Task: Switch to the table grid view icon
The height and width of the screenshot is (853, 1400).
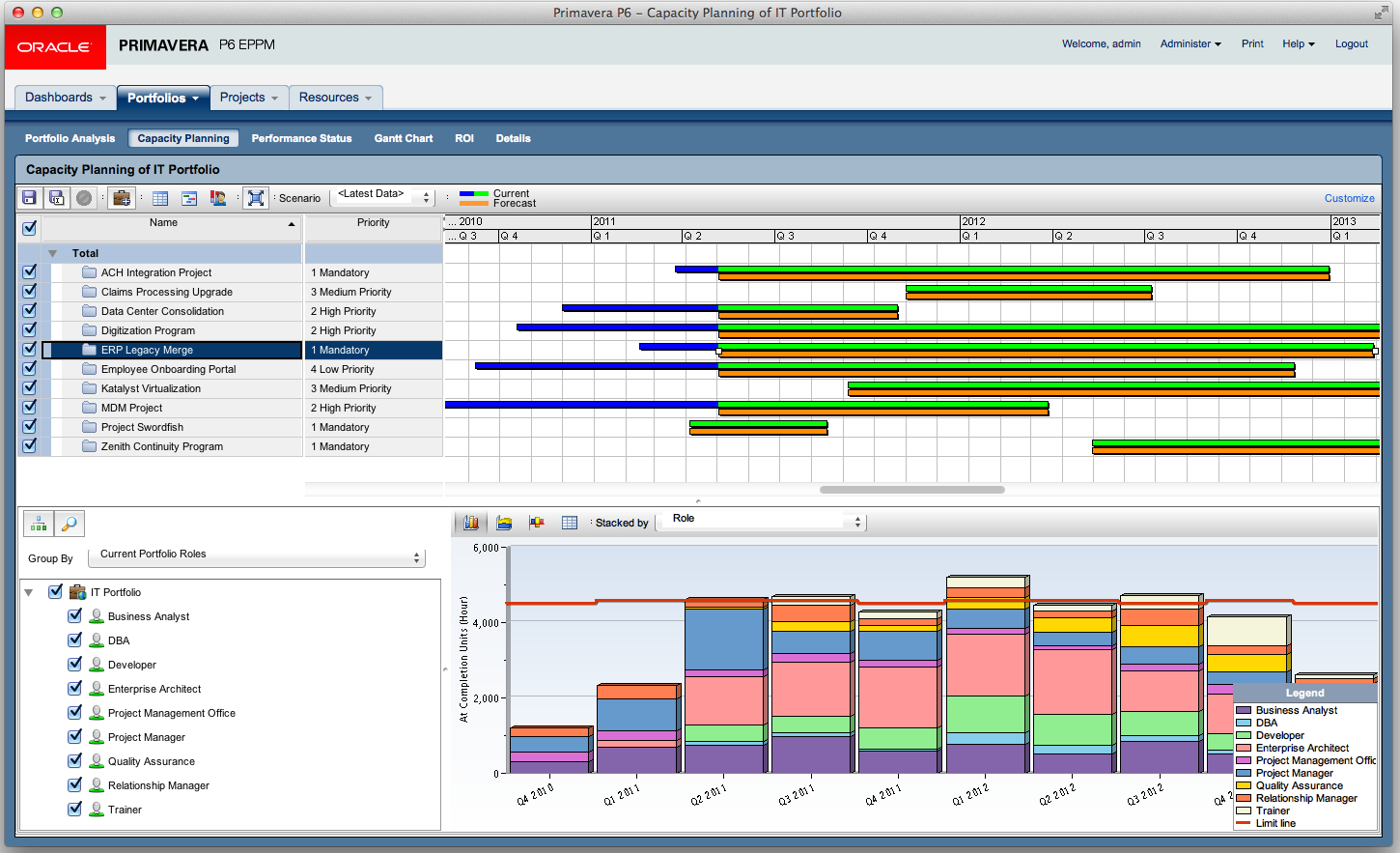Action: [x=160, y=198]
